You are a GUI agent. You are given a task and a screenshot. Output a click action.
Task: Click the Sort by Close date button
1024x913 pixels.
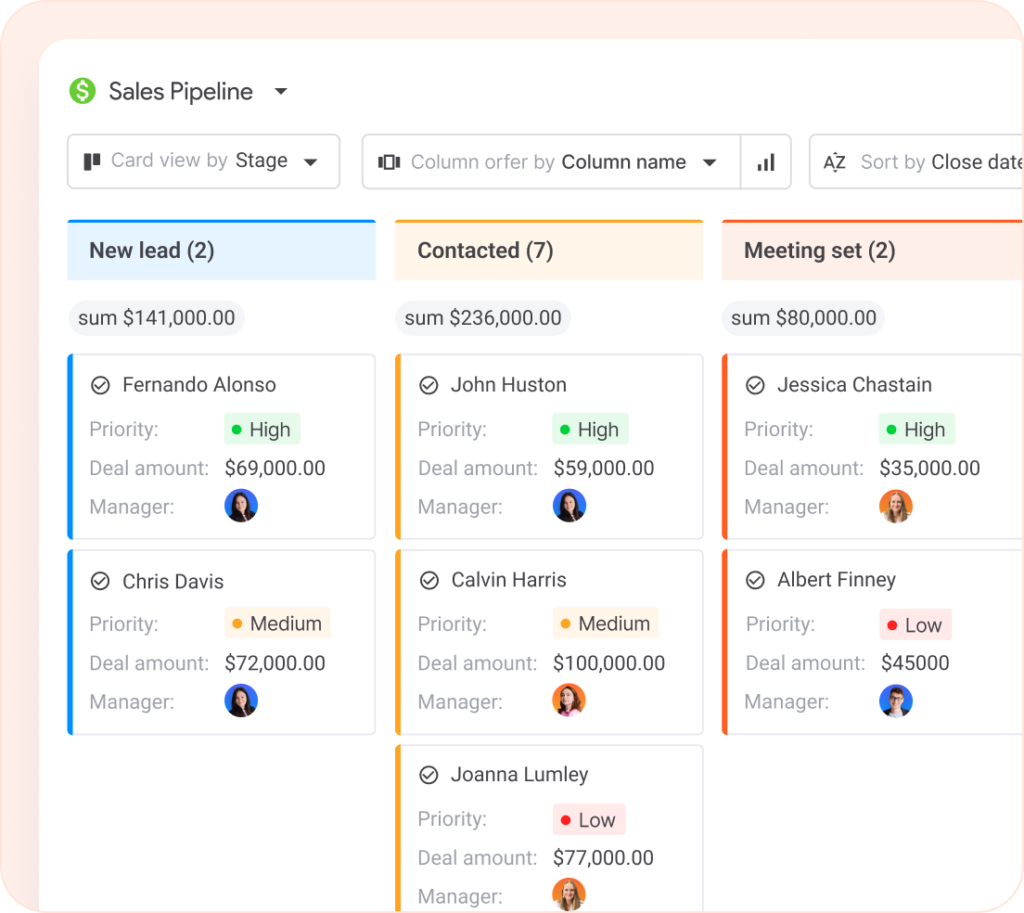coord(938,162)
